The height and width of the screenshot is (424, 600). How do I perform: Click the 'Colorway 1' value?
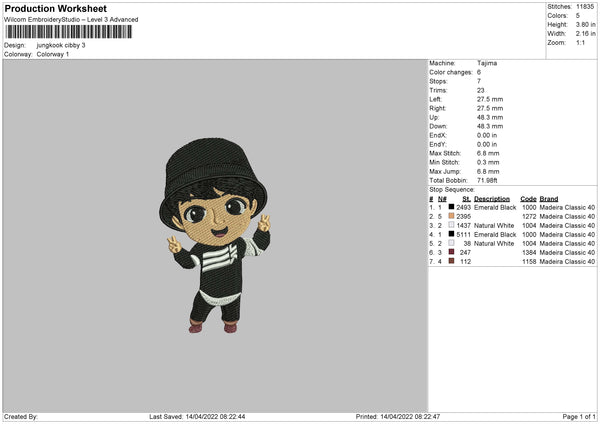[53, 54]
